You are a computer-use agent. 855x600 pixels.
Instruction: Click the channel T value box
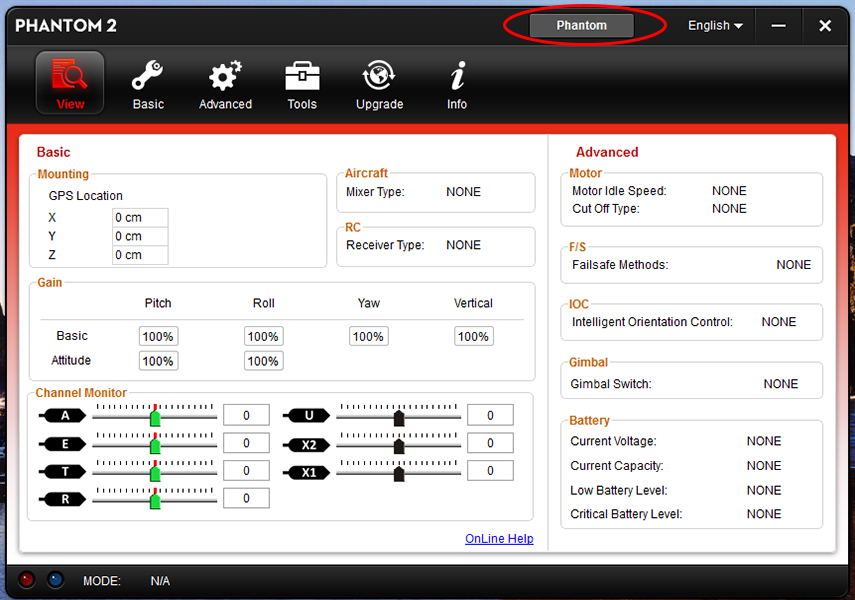click(x=246, y=470)
